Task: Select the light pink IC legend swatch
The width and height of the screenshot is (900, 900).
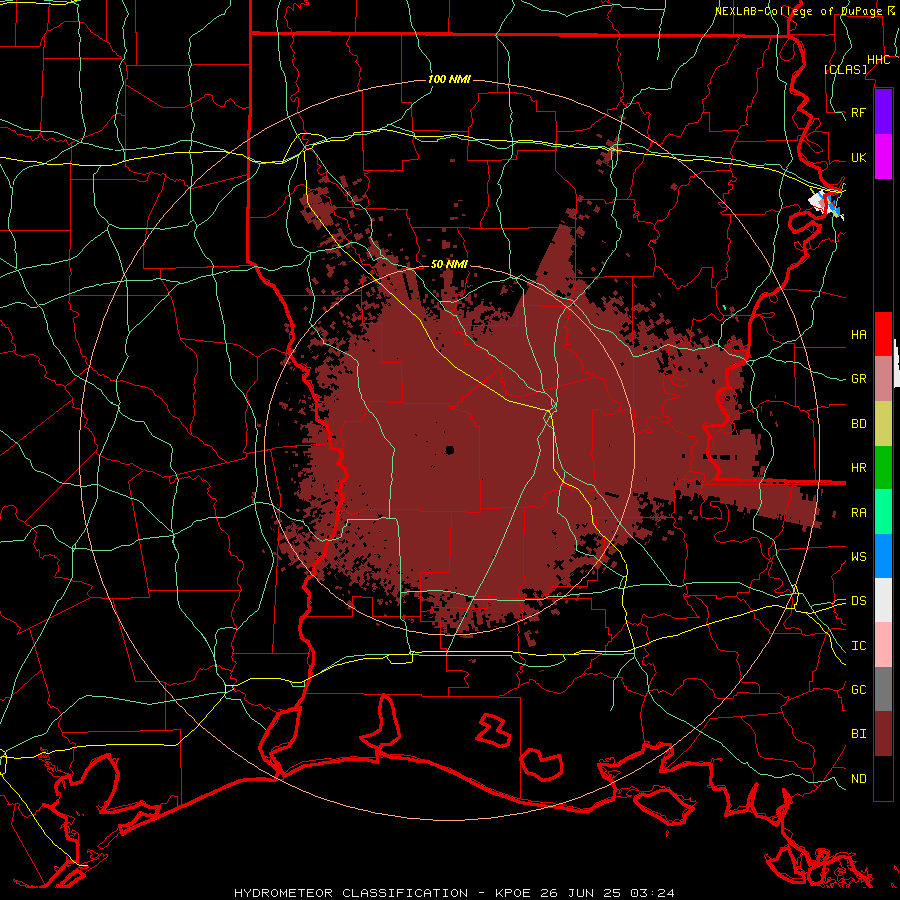Action: click(883, 645)
